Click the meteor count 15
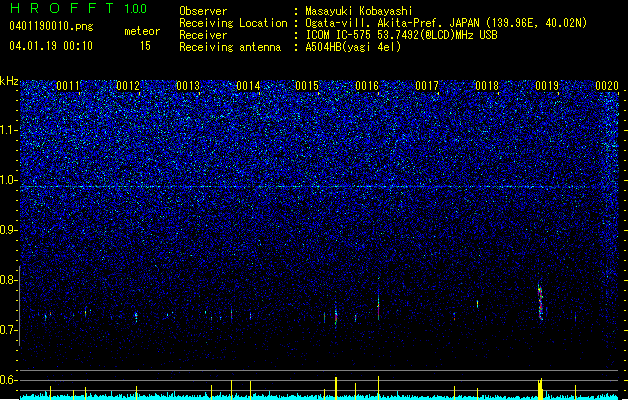The width and height of the screenshot is (629, 400). (145, 46)
